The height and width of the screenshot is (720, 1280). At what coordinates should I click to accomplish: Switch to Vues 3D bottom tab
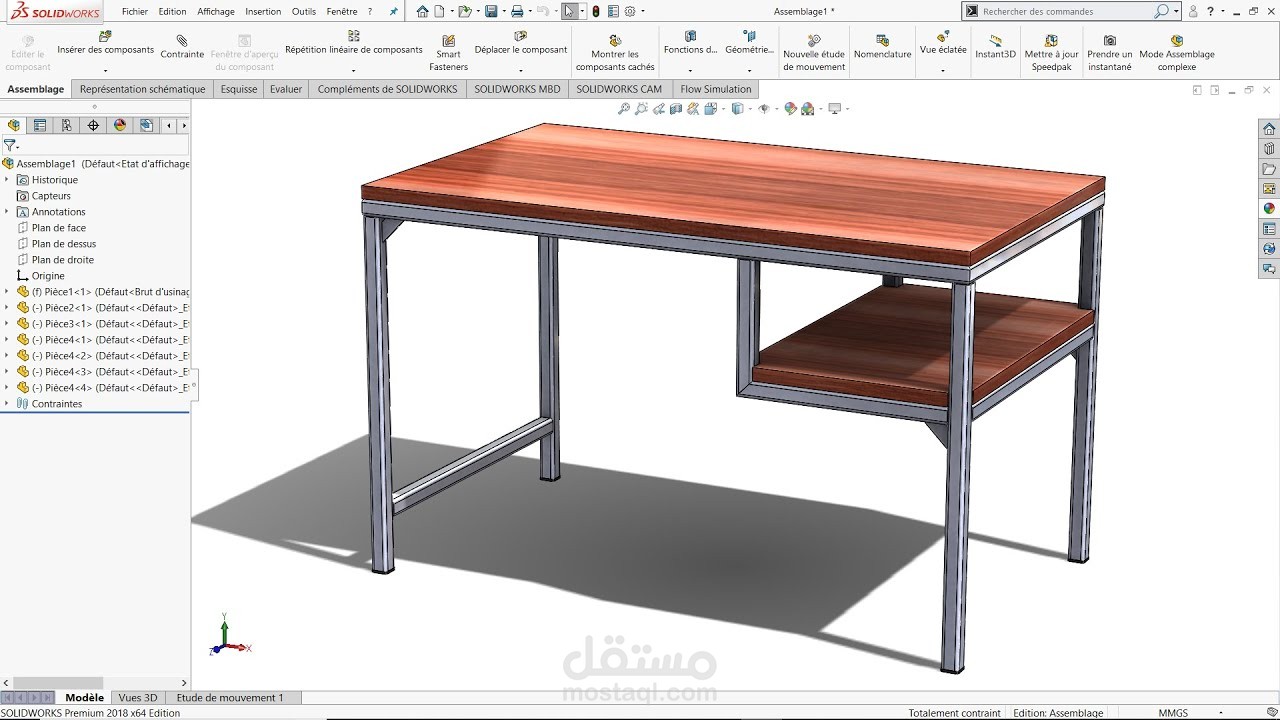(138, 698)
